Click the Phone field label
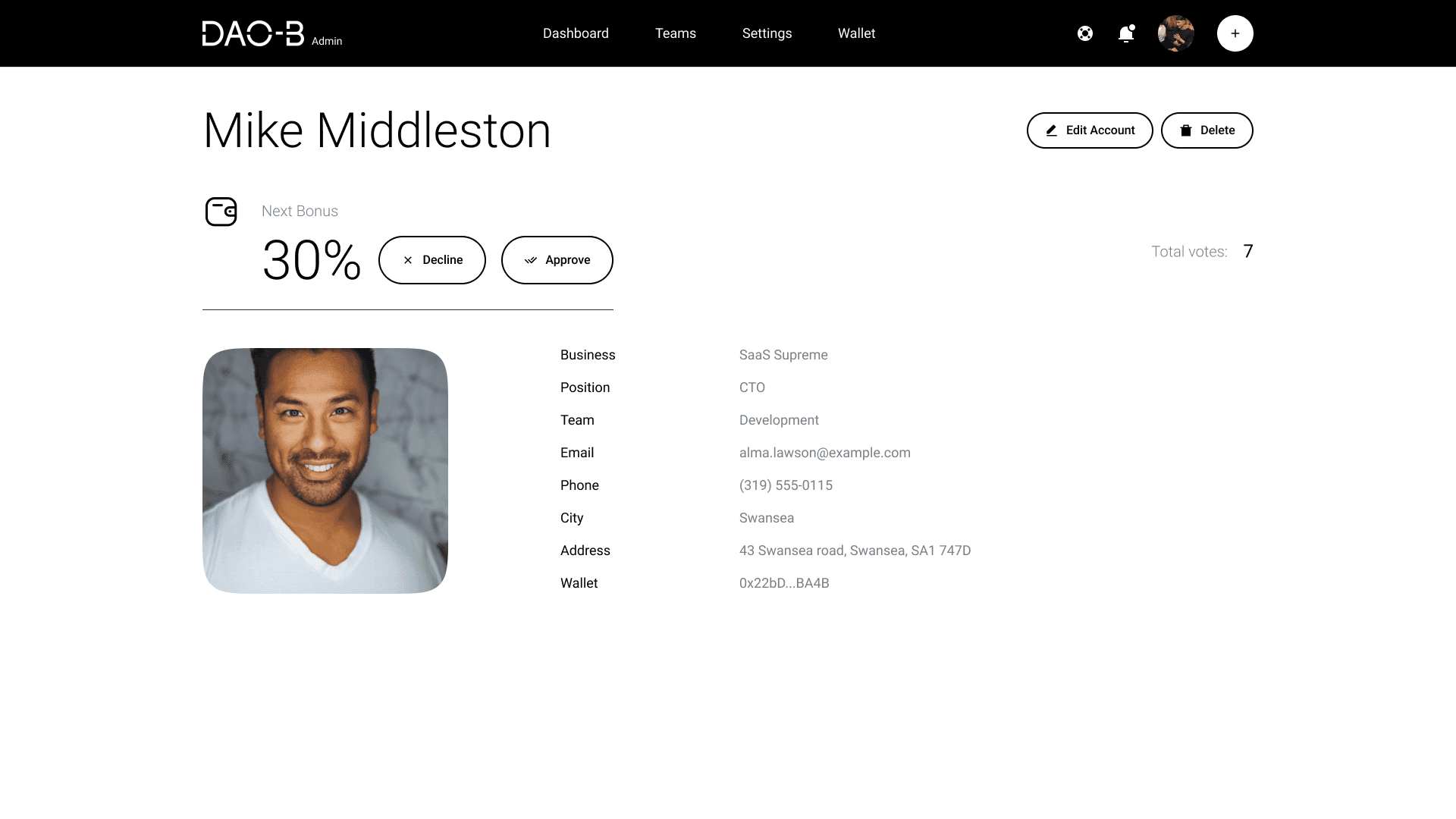The height and width of the screenshot is (819, 1456). (579, 485)
